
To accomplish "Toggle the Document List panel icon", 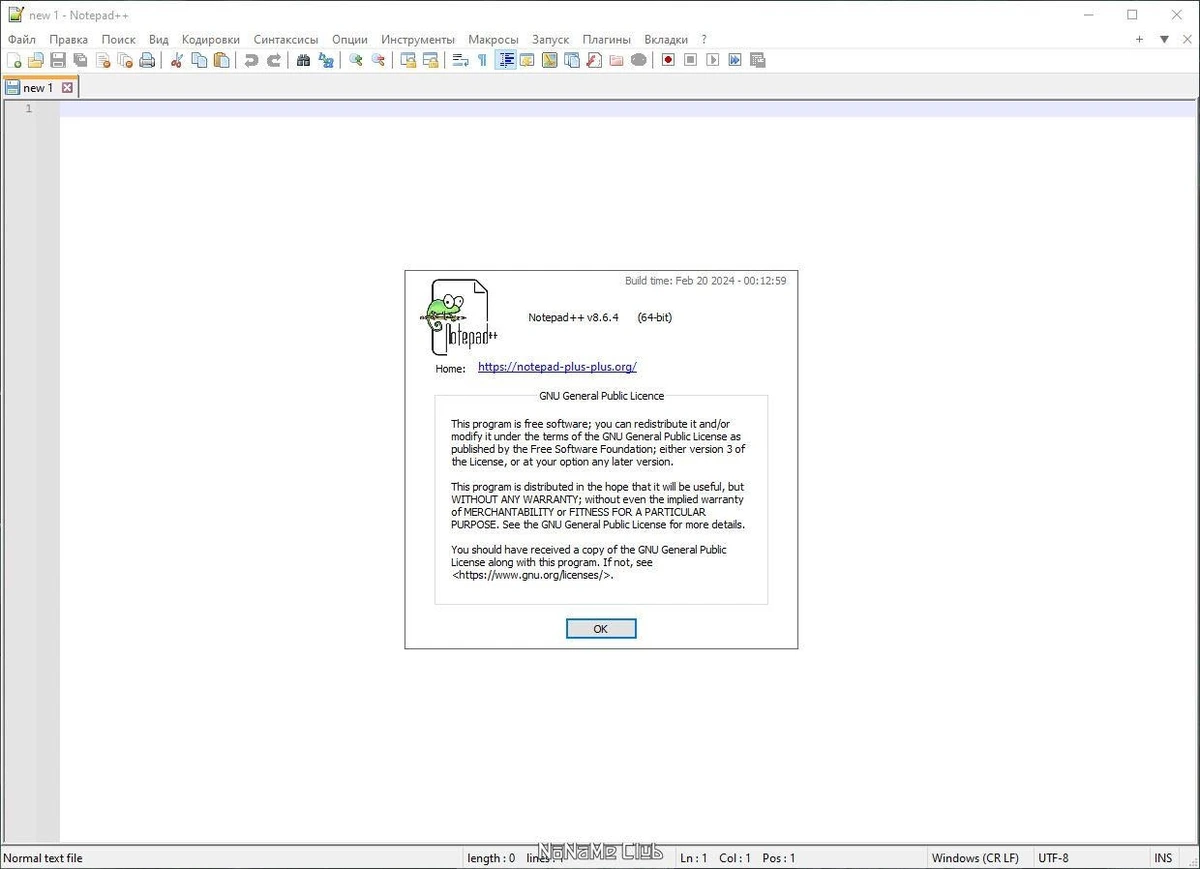I will pos(571,60).
